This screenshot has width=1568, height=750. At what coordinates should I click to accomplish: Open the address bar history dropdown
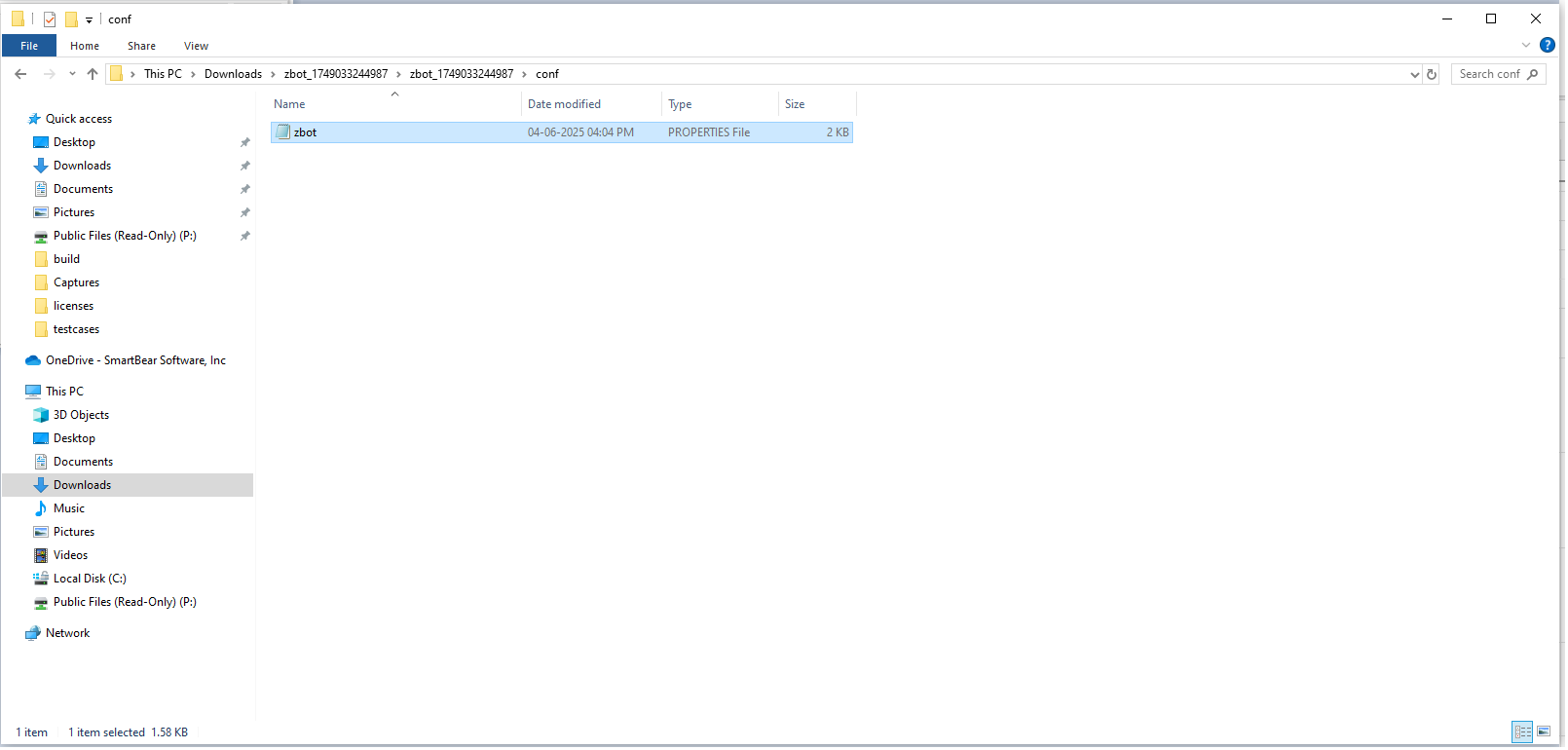[x=1414, y=74]
